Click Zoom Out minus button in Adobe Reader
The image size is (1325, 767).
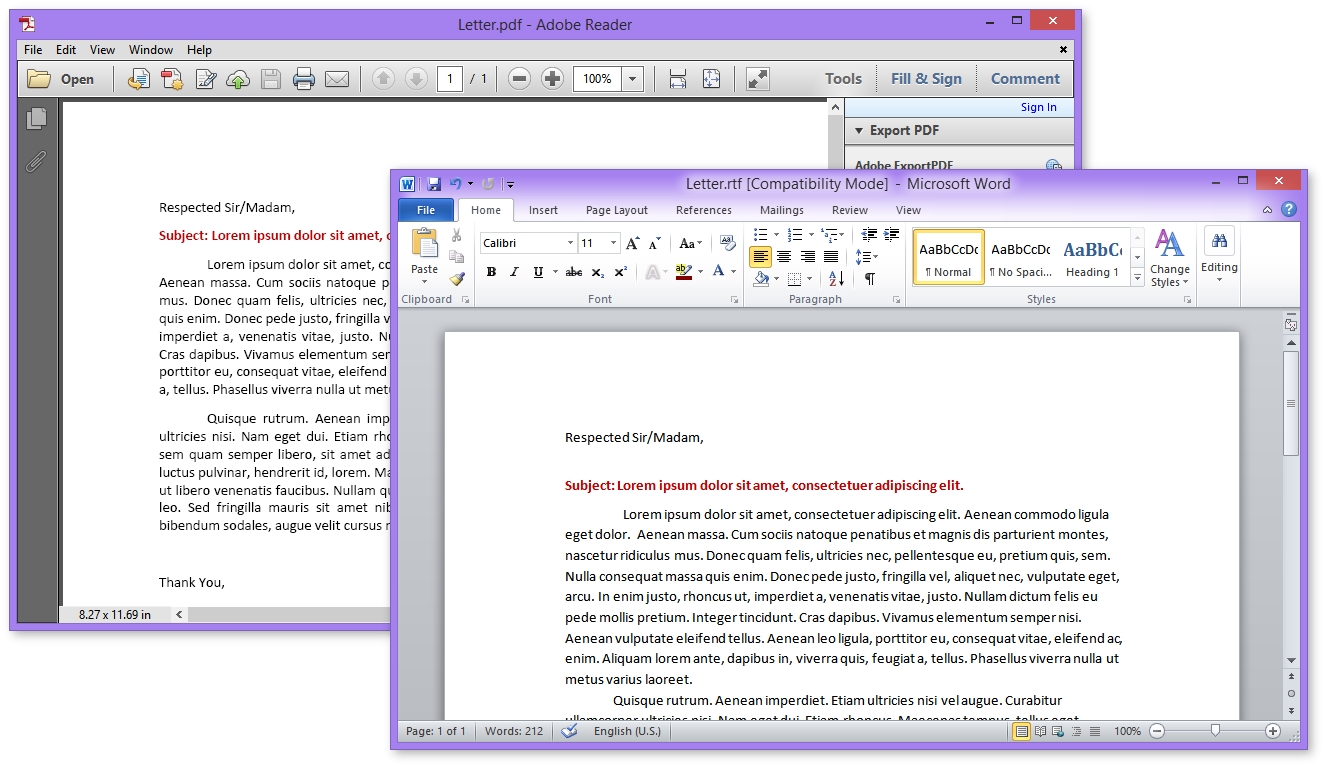point(518,79)
